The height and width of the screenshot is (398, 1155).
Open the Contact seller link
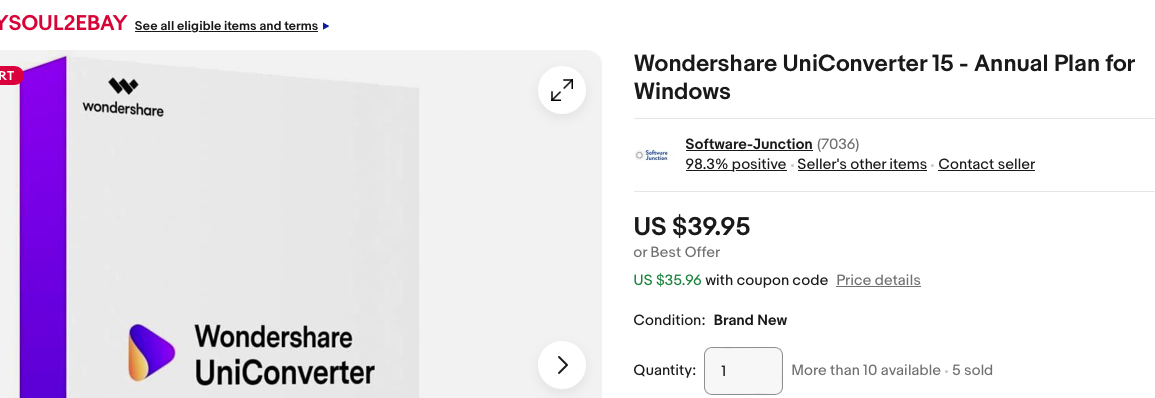click(x=986, y=164)
